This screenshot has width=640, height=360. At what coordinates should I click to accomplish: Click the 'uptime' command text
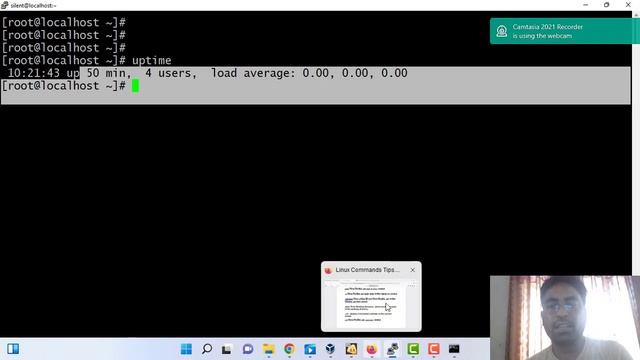pos(151,60)
